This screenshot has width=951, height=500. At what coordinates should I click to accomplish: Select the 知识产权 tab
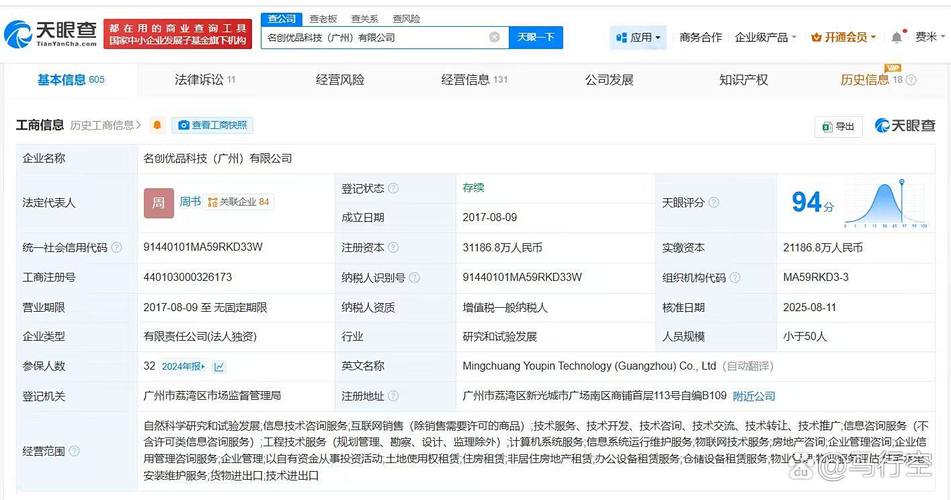click(x=744, y=79)
